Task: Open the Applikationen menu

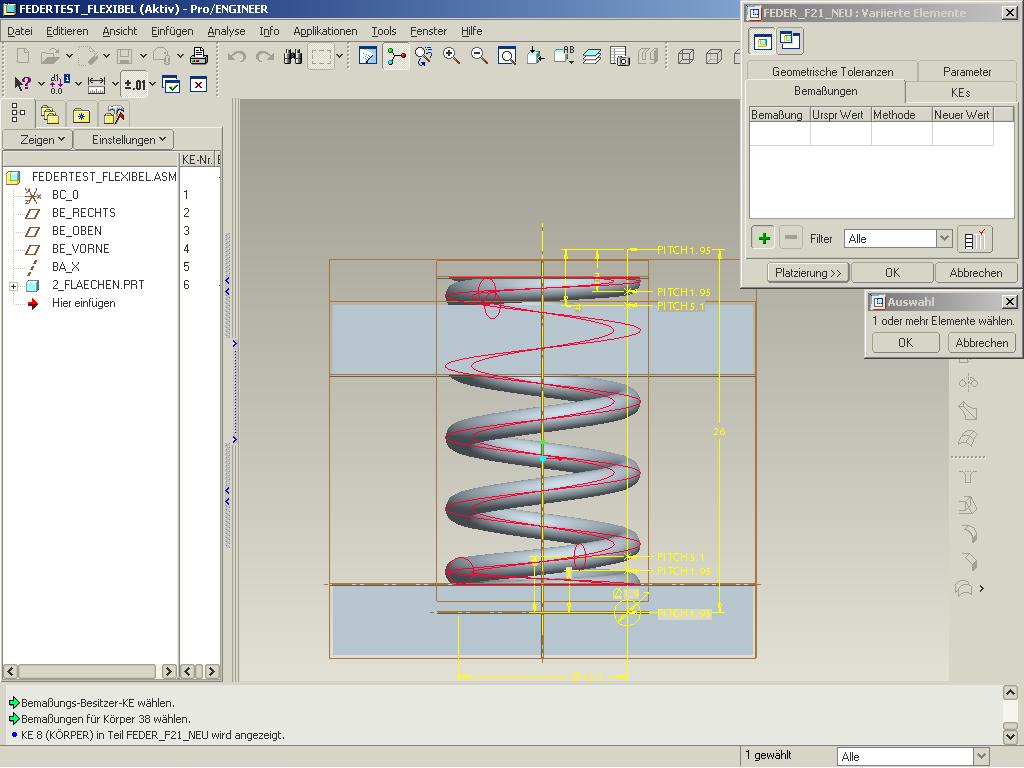Action: click(324, 31)
